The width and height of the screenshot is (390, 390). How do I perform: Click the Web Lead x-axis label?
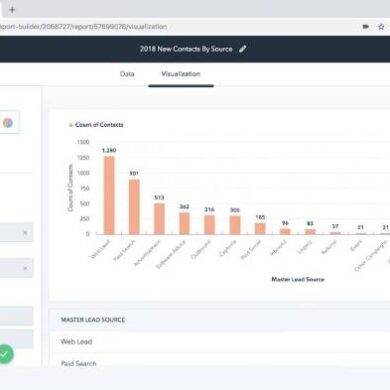click(x=100, y=249)
